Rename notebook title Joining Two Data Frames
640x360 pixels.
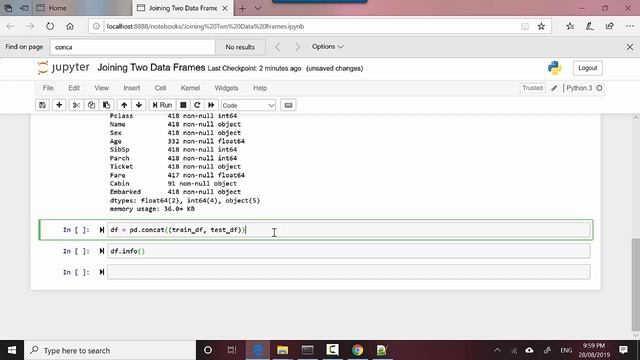[x=151, y=68]
